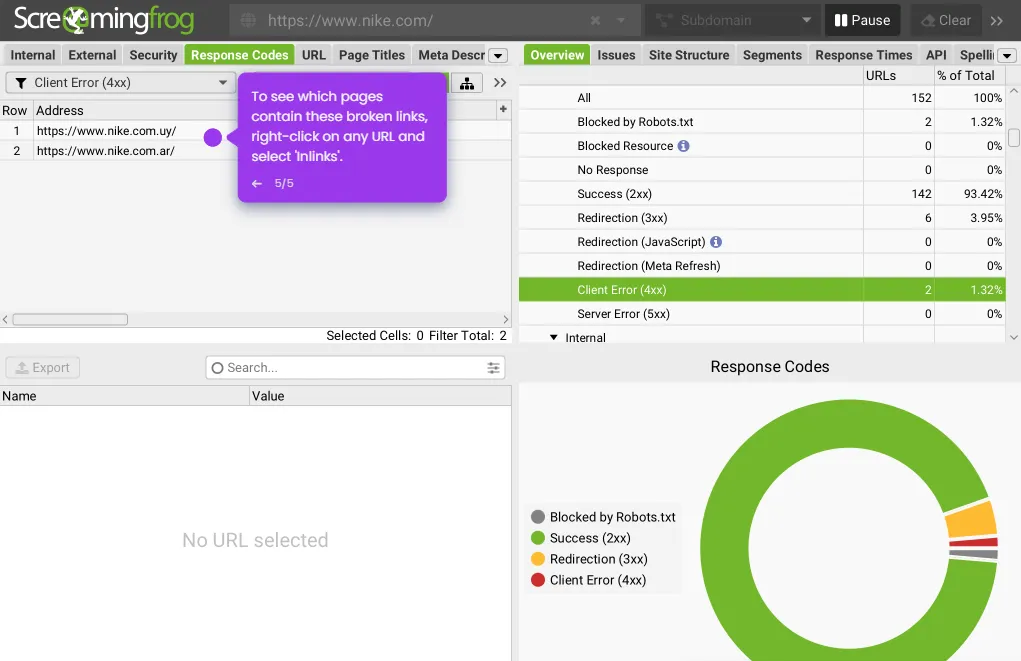Select the Overview tab
The height and width of the screenshot is (661, 1021).
click(557, 55)
